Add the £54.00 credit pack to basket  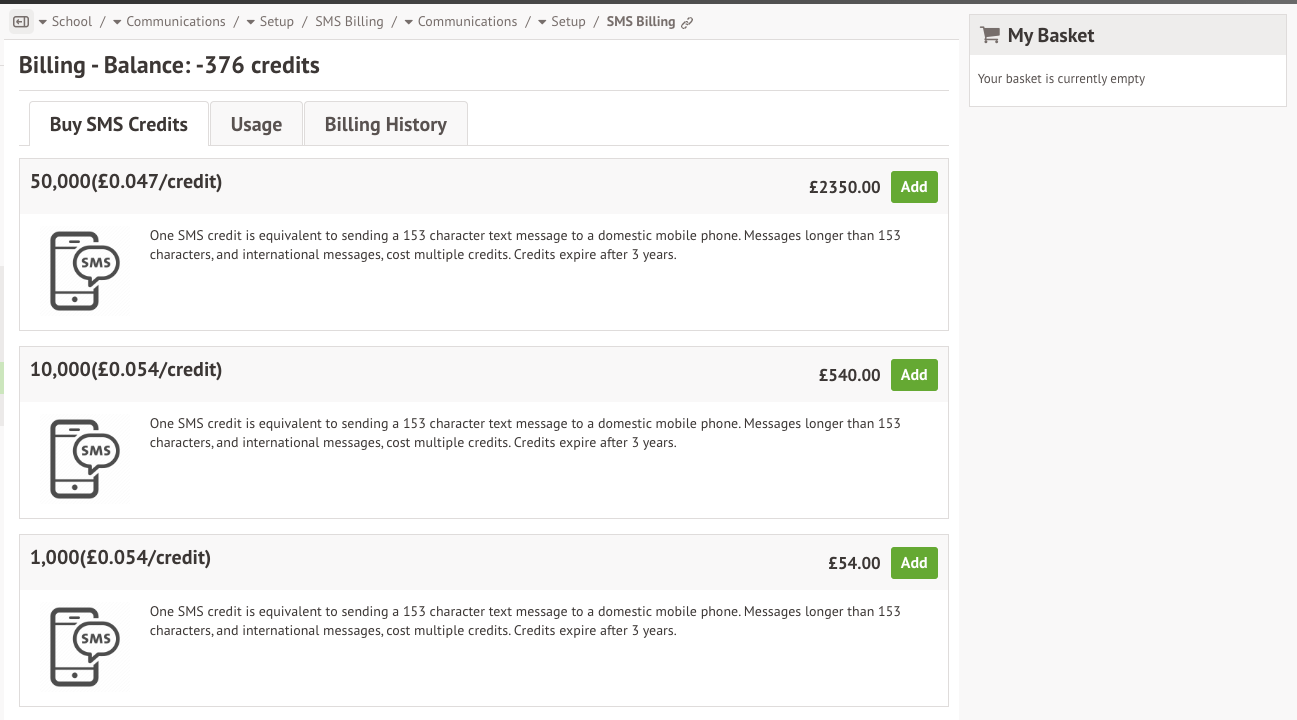913,563
